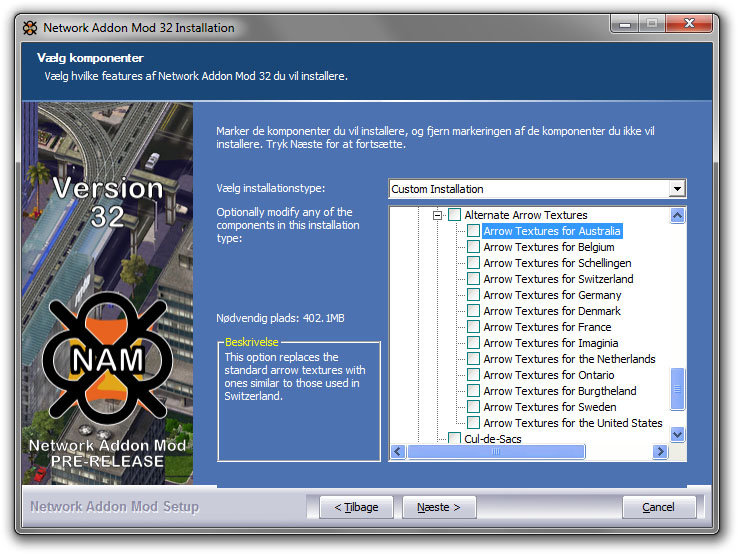Check the Arrow Textures for France checkbox

[473, 327]
